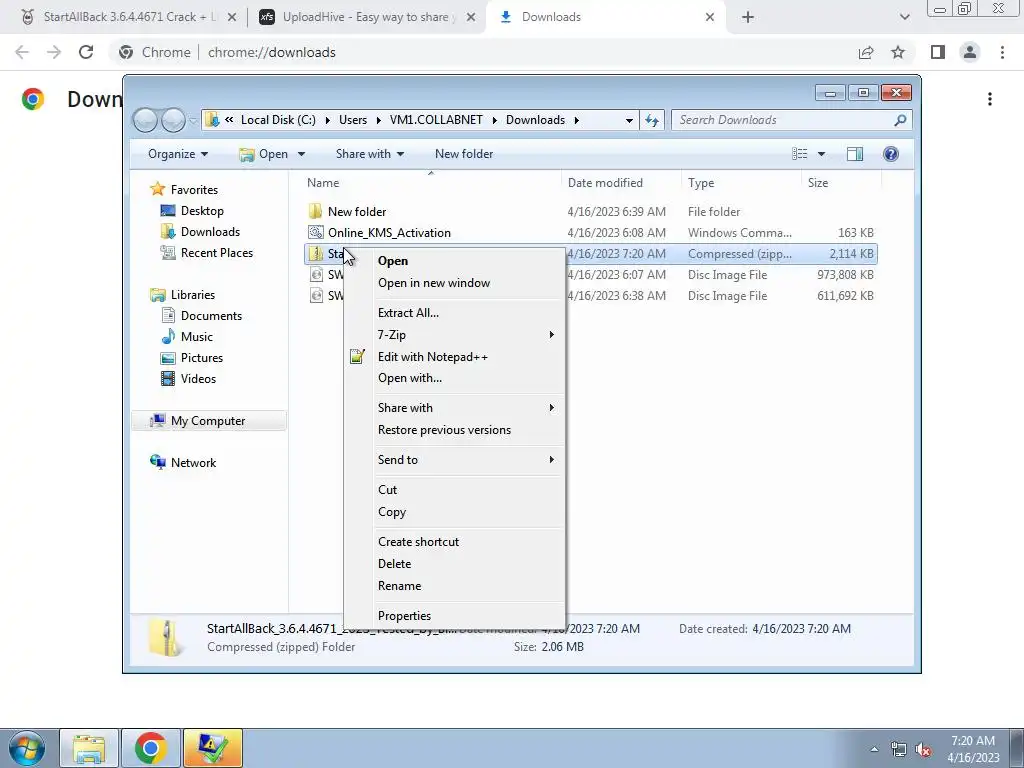Click Explorer refresh button beside address bar
The height and width of the screenshot is (768, 1024).
pyautogui.click(x=652, y=120)
